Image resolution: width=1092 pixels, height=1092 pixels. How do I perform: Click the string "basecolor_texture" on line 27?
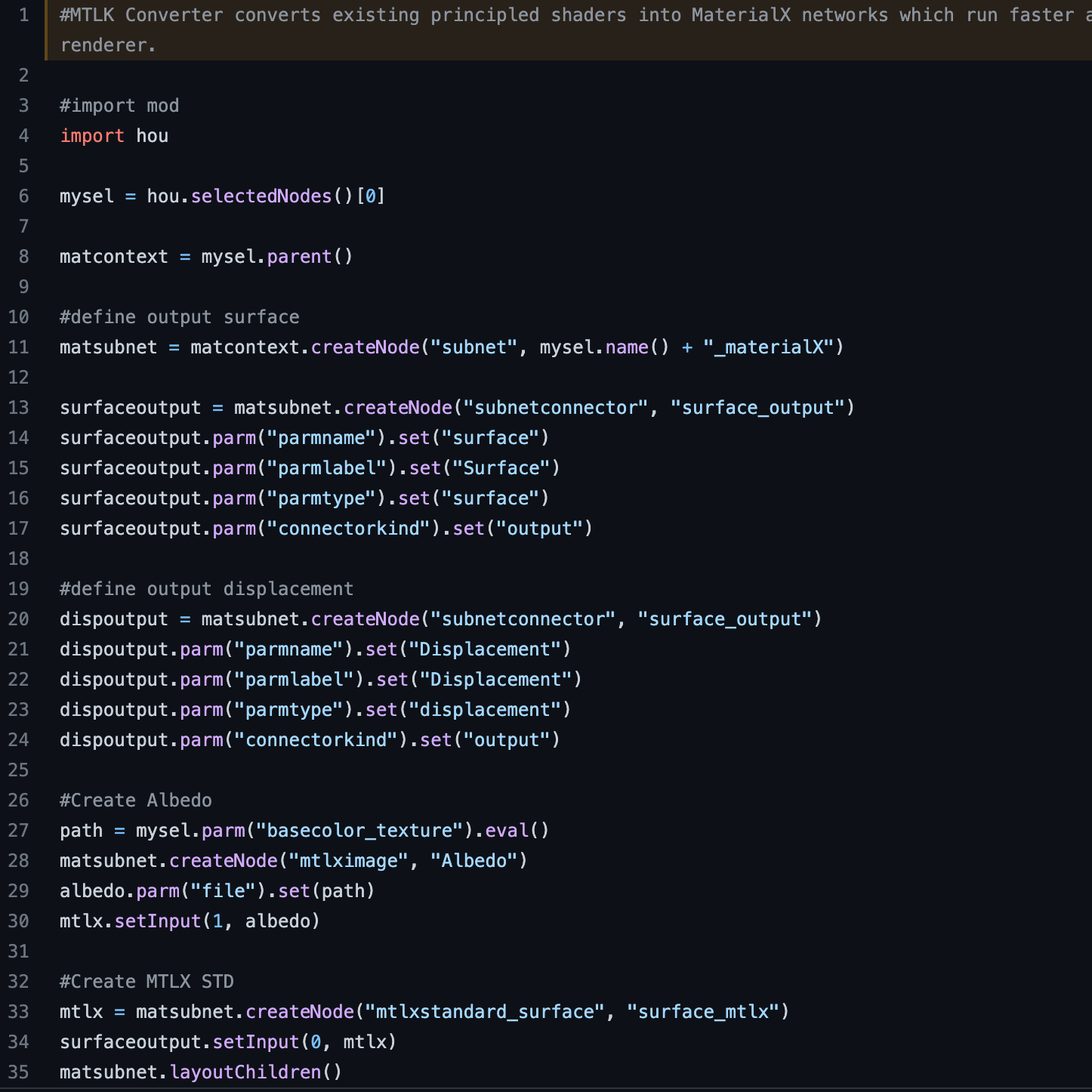pyautogui.click(x=359, y=831)
